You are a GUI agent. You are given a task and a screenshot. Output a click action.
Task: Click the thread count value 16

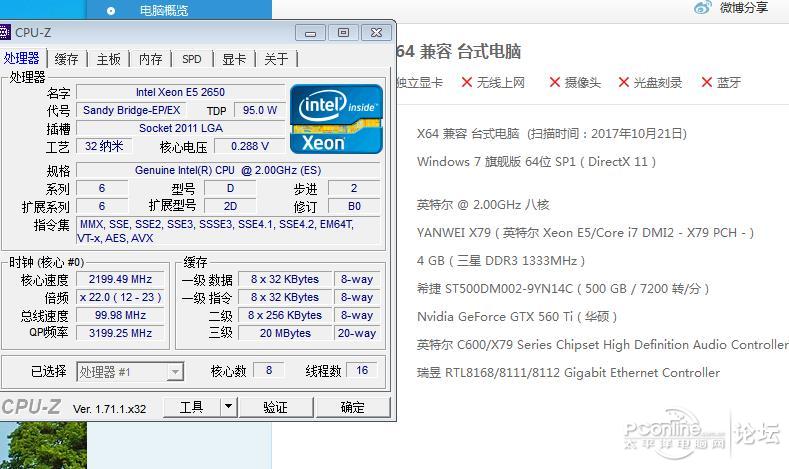click(x=362, y=370)
